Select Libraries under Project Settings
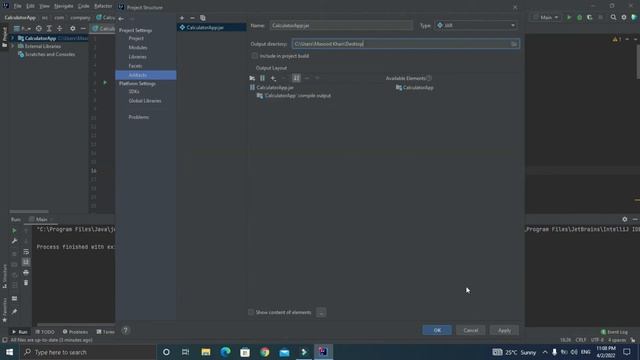The image size is (640, 360). coord(138,57)
